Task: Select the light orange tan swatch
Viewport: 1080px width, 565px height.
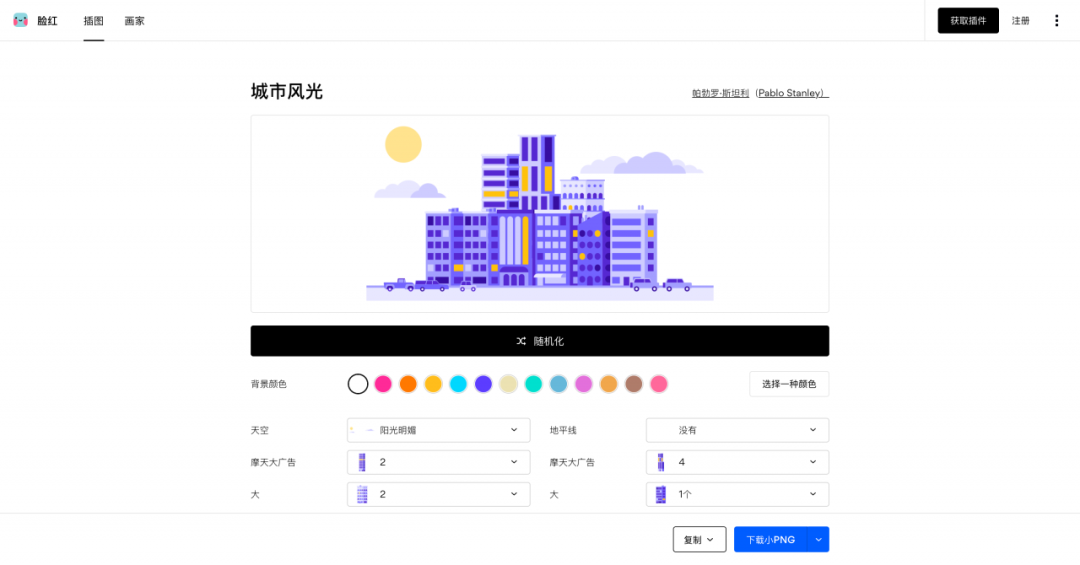Action: [609, 384]
